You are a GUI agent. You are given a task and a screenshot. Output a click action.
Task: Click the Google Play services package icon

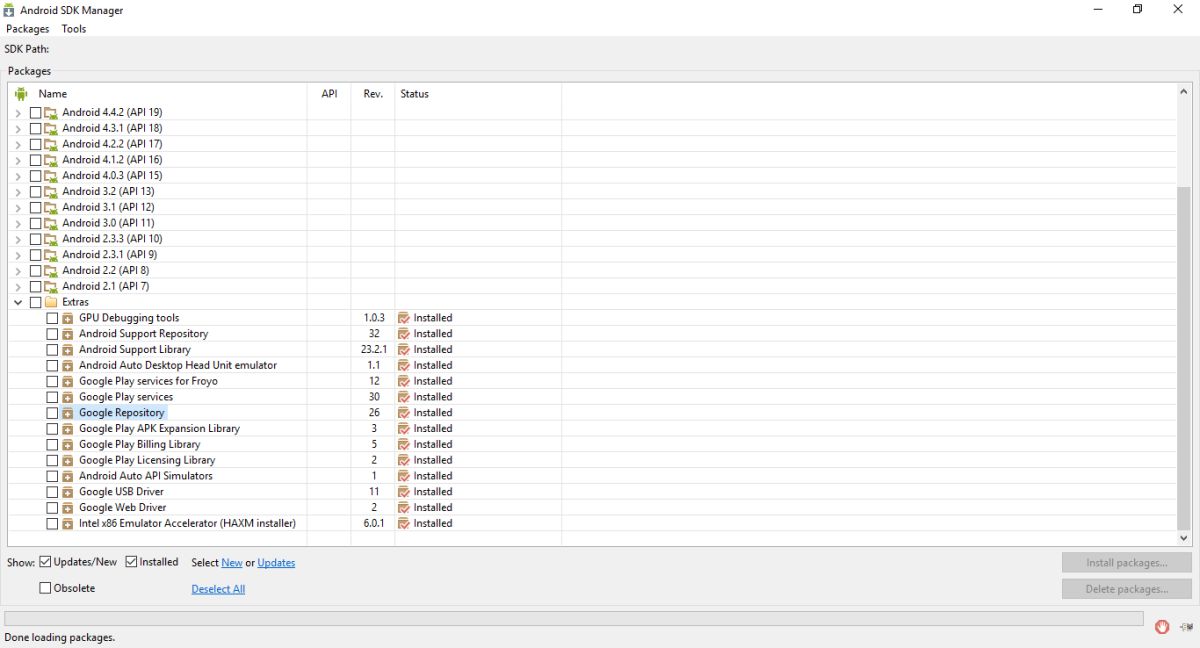click(x=68, y=397)
